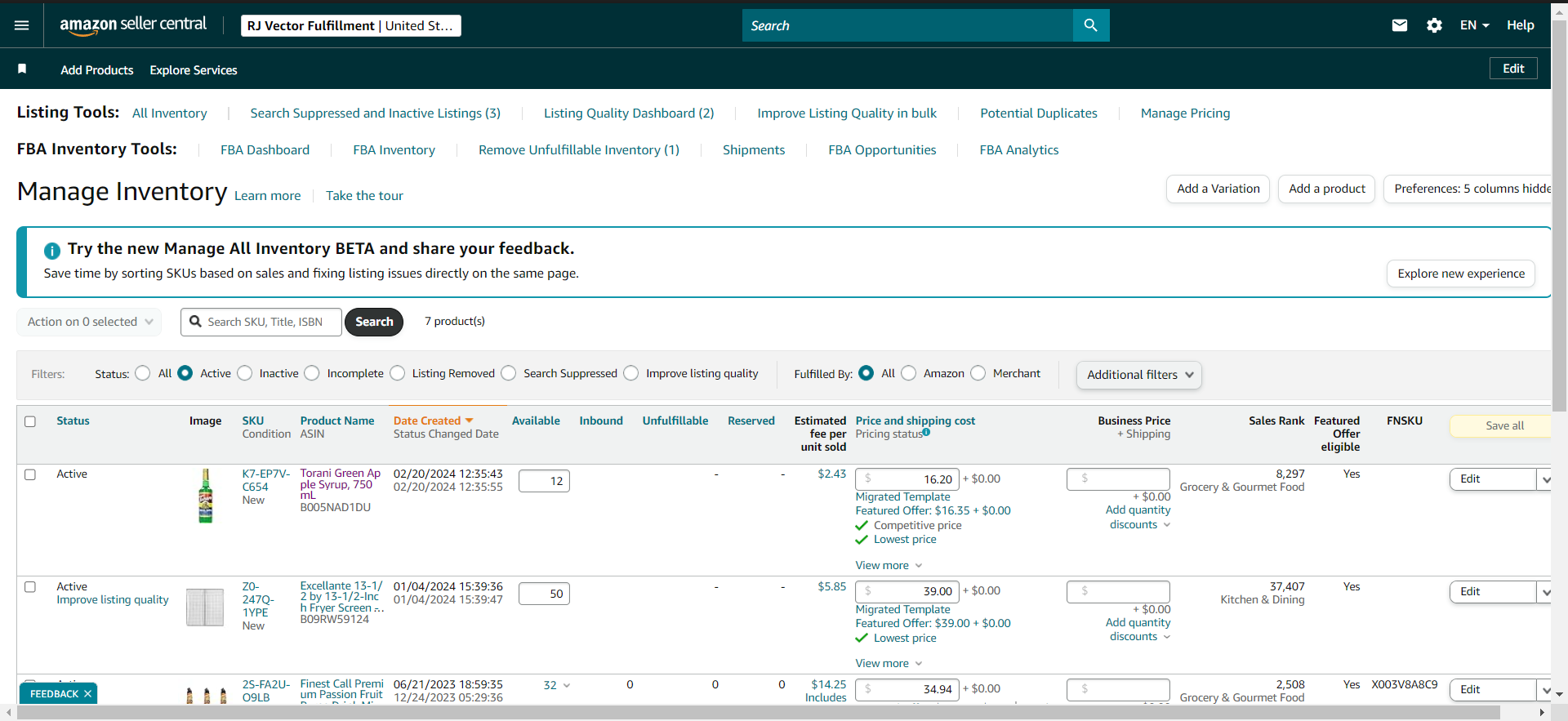This screenshot has height=721, width=1568.
Task: Select the Incomplete status radio button
Action: (312, 373)
